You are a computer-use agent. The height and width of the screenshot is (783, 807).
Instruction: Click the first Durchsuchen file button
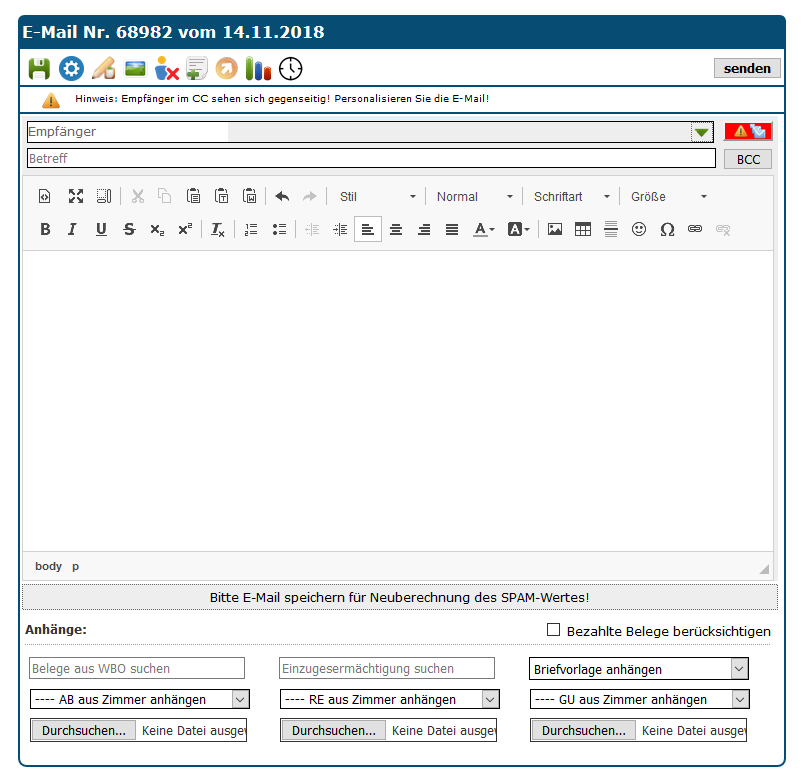tap(83, 730)
